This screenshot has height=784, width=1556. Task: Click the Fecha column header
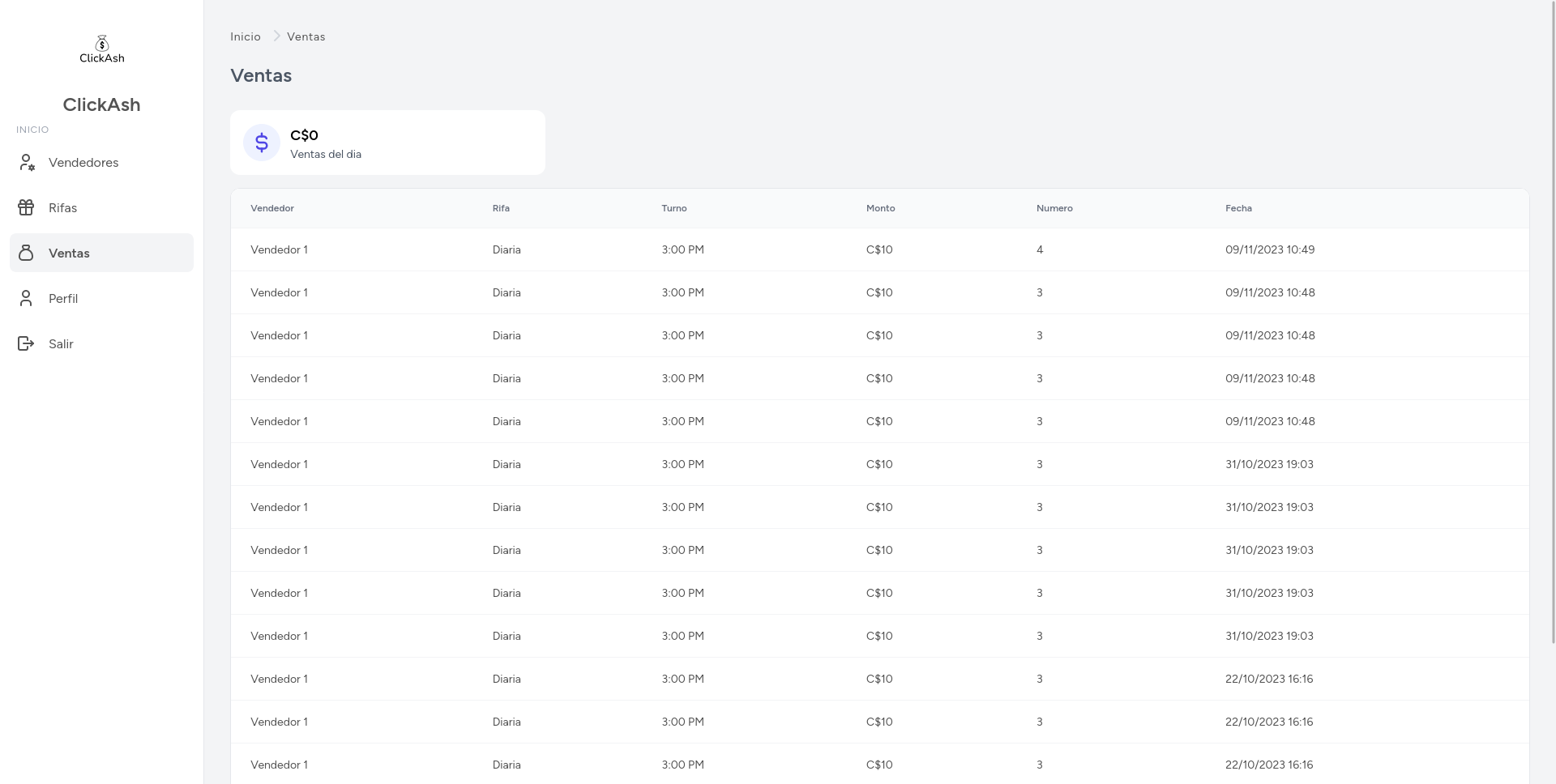click(1238, 208)
